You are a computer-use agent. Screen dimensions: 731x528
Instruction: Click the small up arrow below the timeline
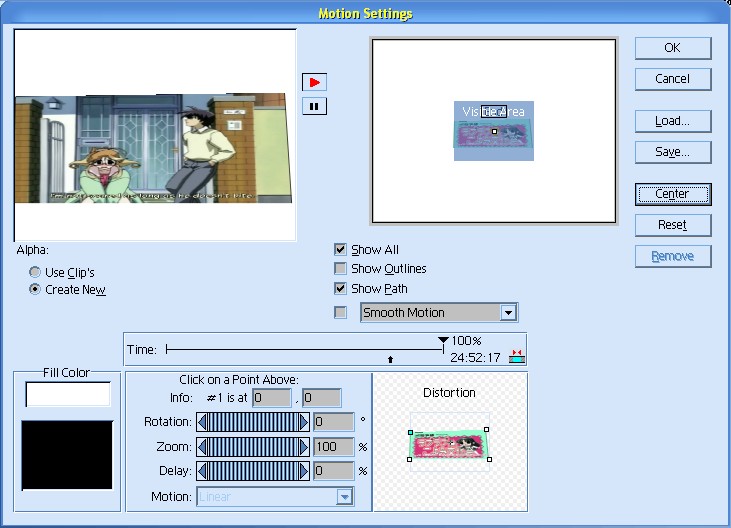391,359
